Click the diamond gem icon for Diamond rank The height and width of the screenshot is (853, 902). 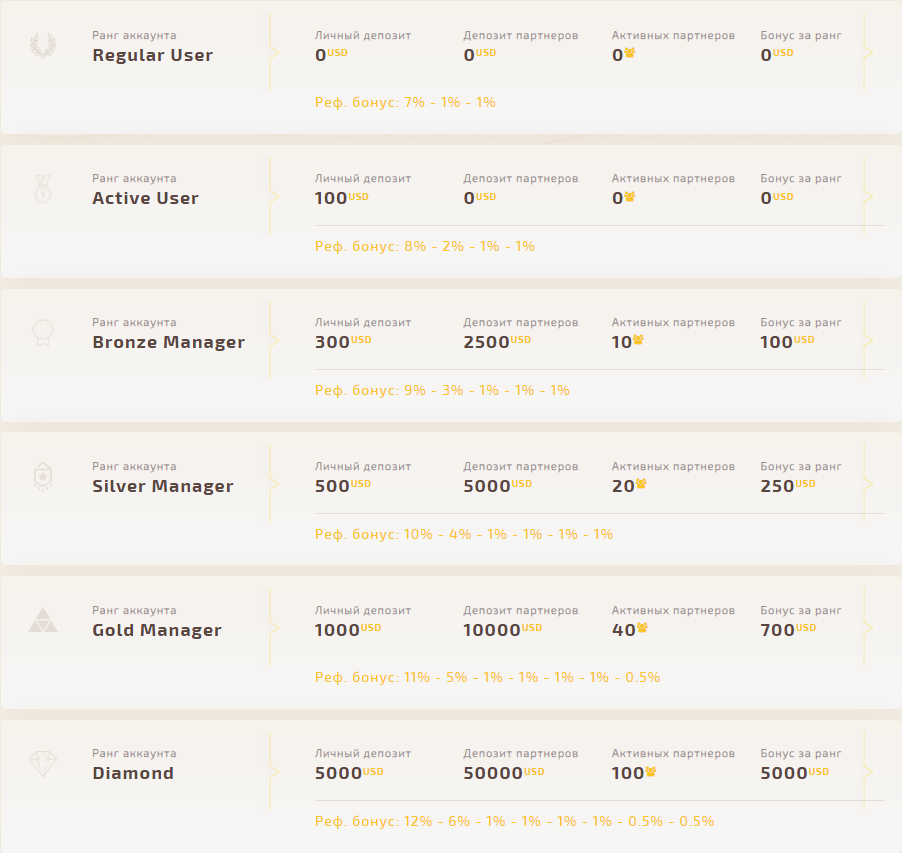pos(43,764)
